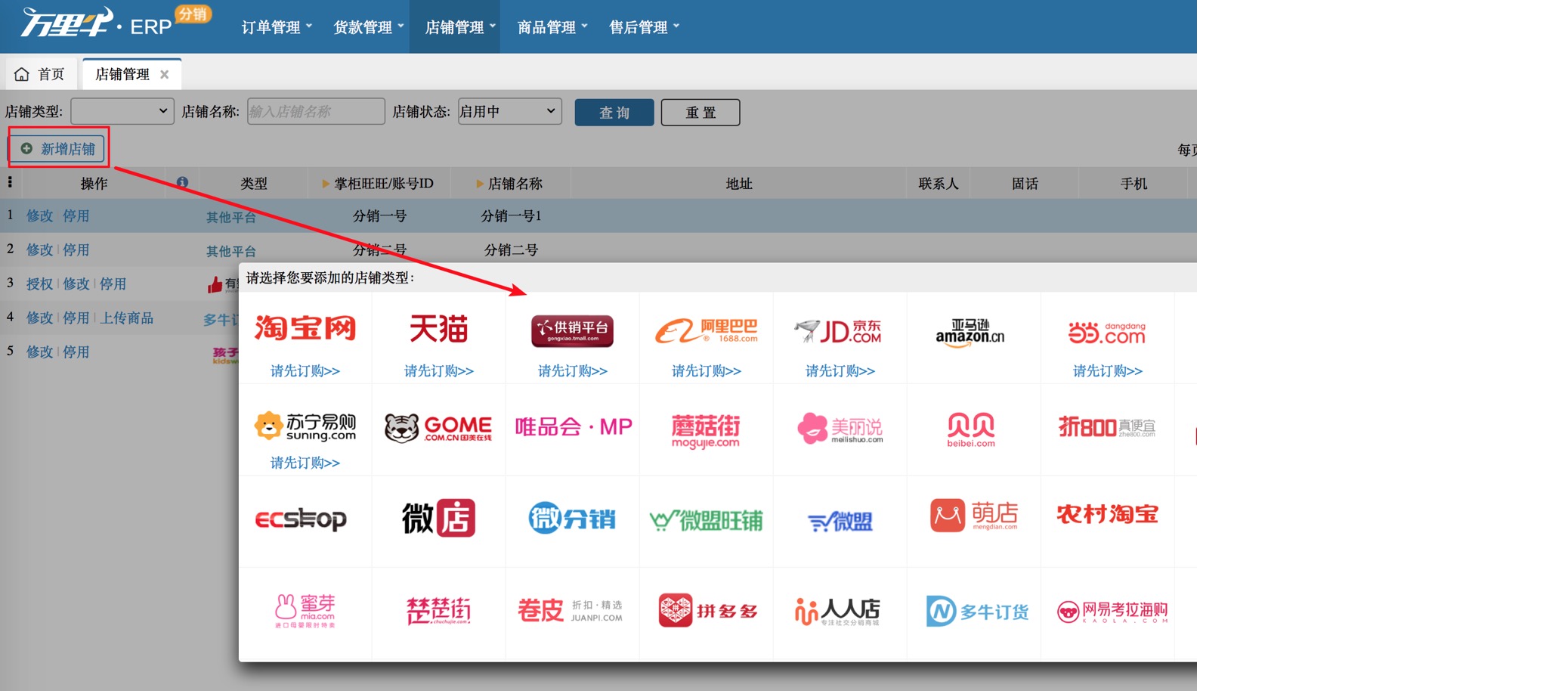This screenshot has height=691, width=1568.
Task: Click 授权 in row 3
Action: click(x=39, y=284)
